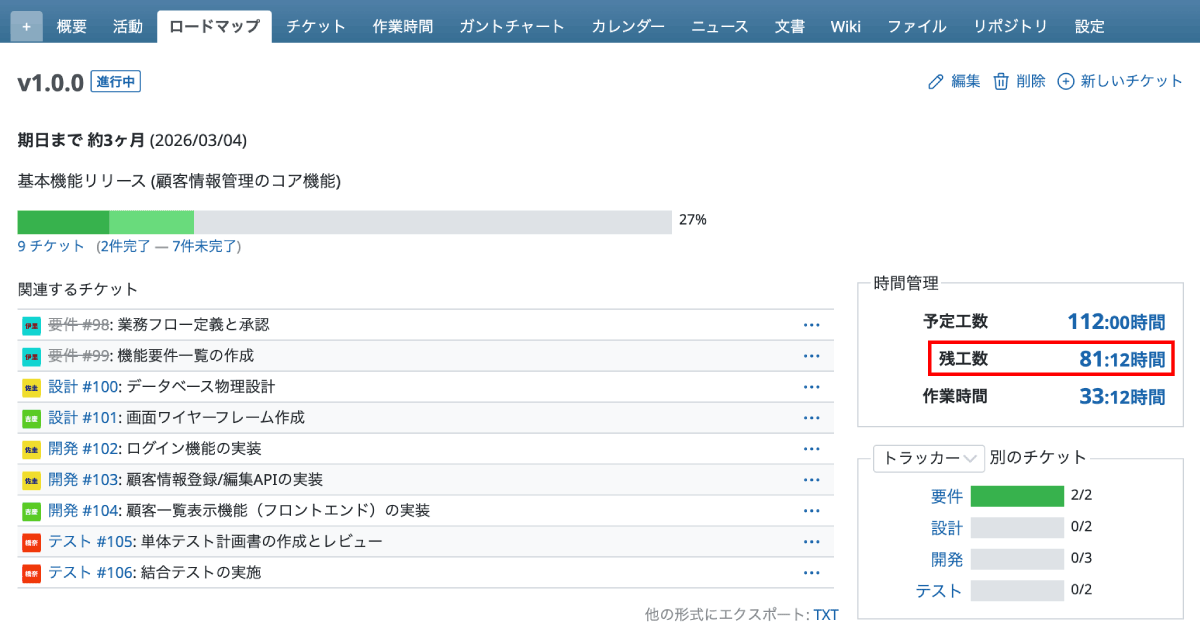Open the 9 チケット link
1200x630 pixels.
(x=51, y=246)
